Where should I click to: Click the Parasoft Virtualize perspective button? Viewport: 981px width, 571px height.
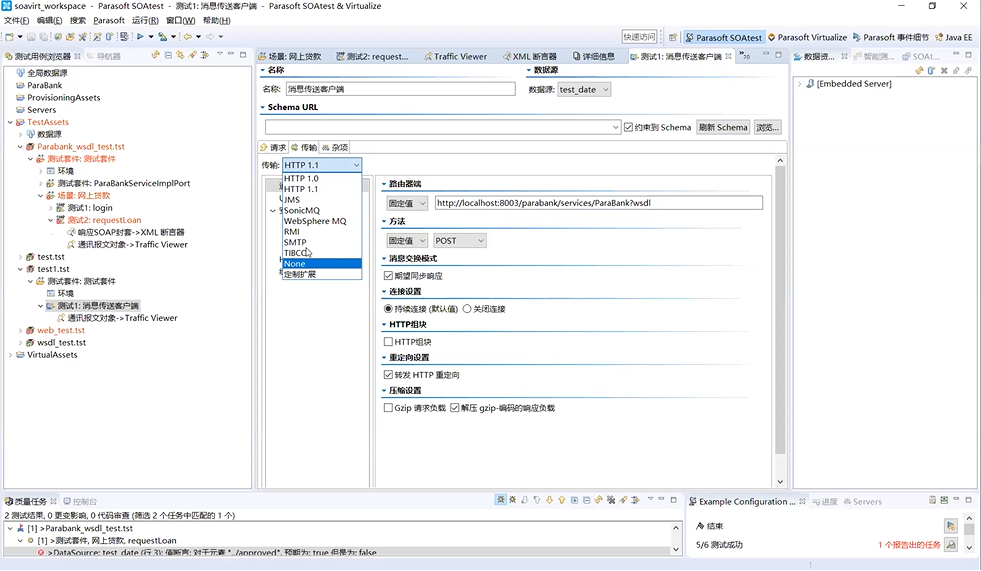tap(807, 38)
